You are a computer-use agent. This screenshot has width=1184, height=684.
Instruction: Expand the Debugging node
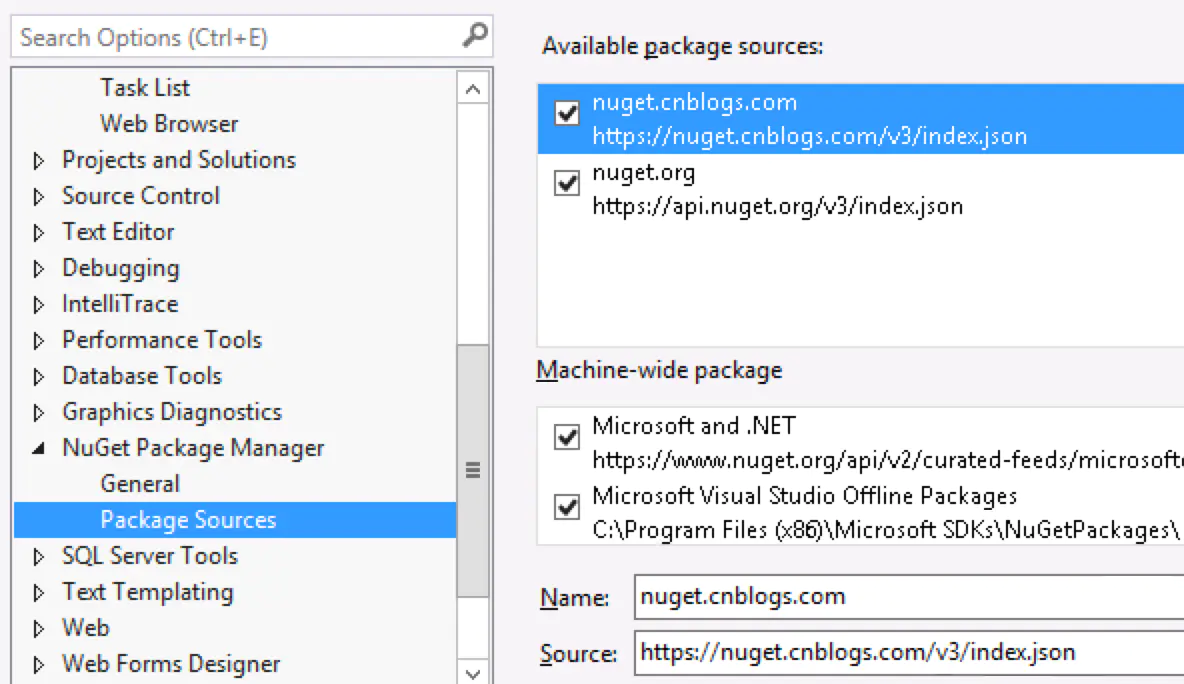[39, 269]
